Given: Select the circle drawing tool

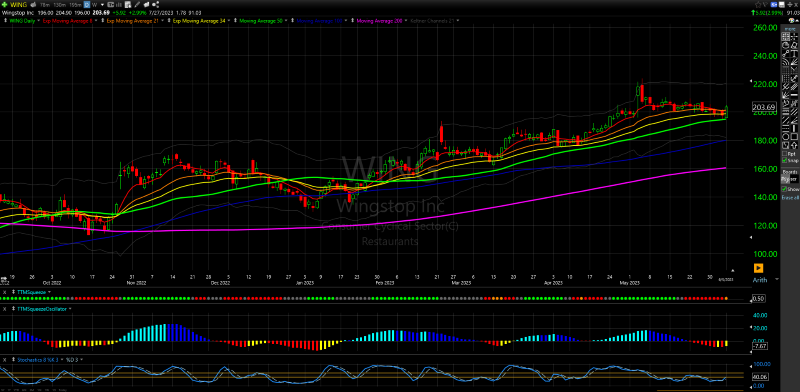Looking at the screenshot, I should tap(786, 137).
